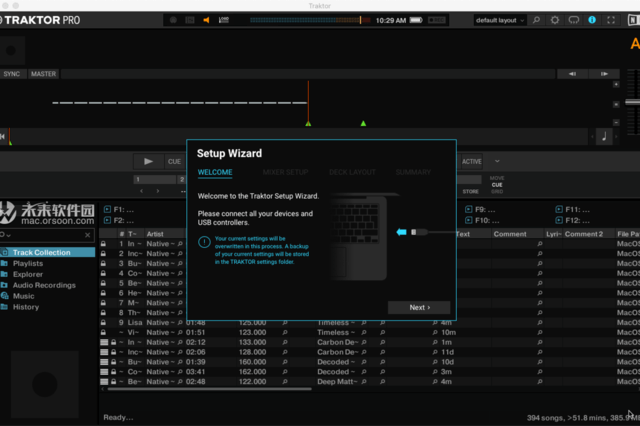This screenshot has height=426, width=640.
Task: Click the Deep Matt~ release cell
Action: pos(337,382)
